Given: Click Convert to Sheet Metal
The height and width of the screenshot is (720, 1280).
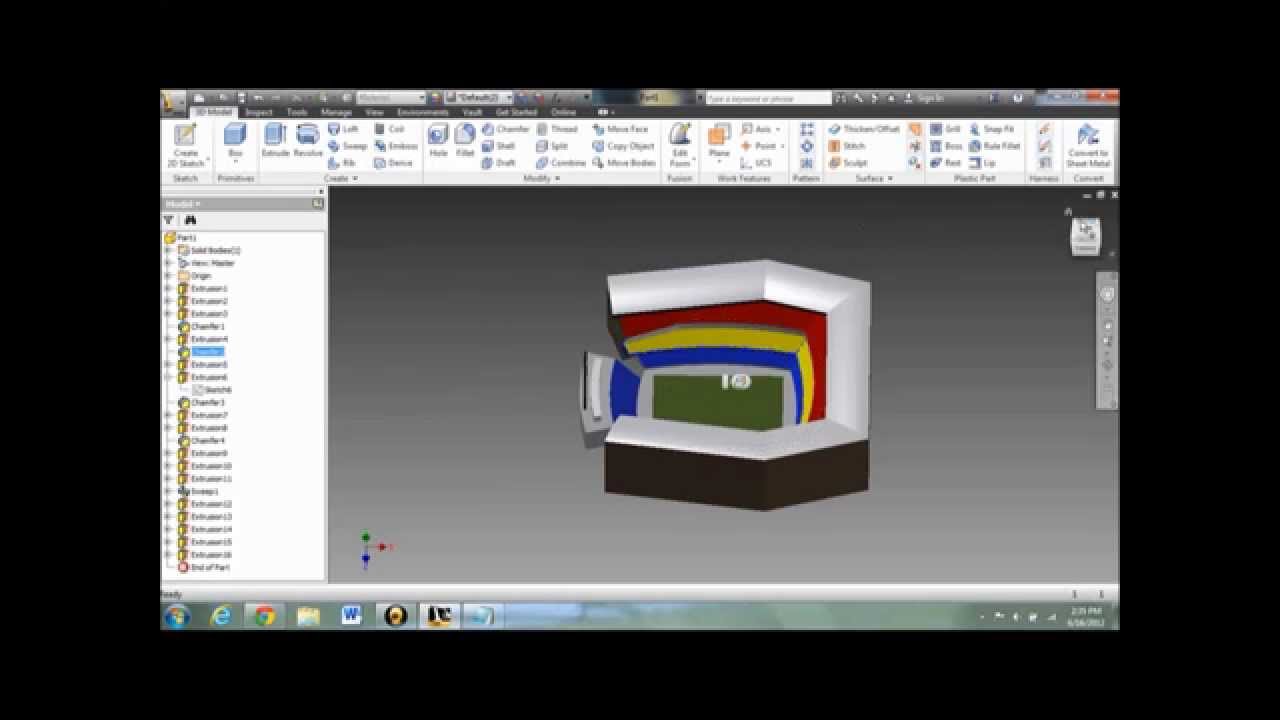Looking at the screenshot, I should tap(1088, 146).
